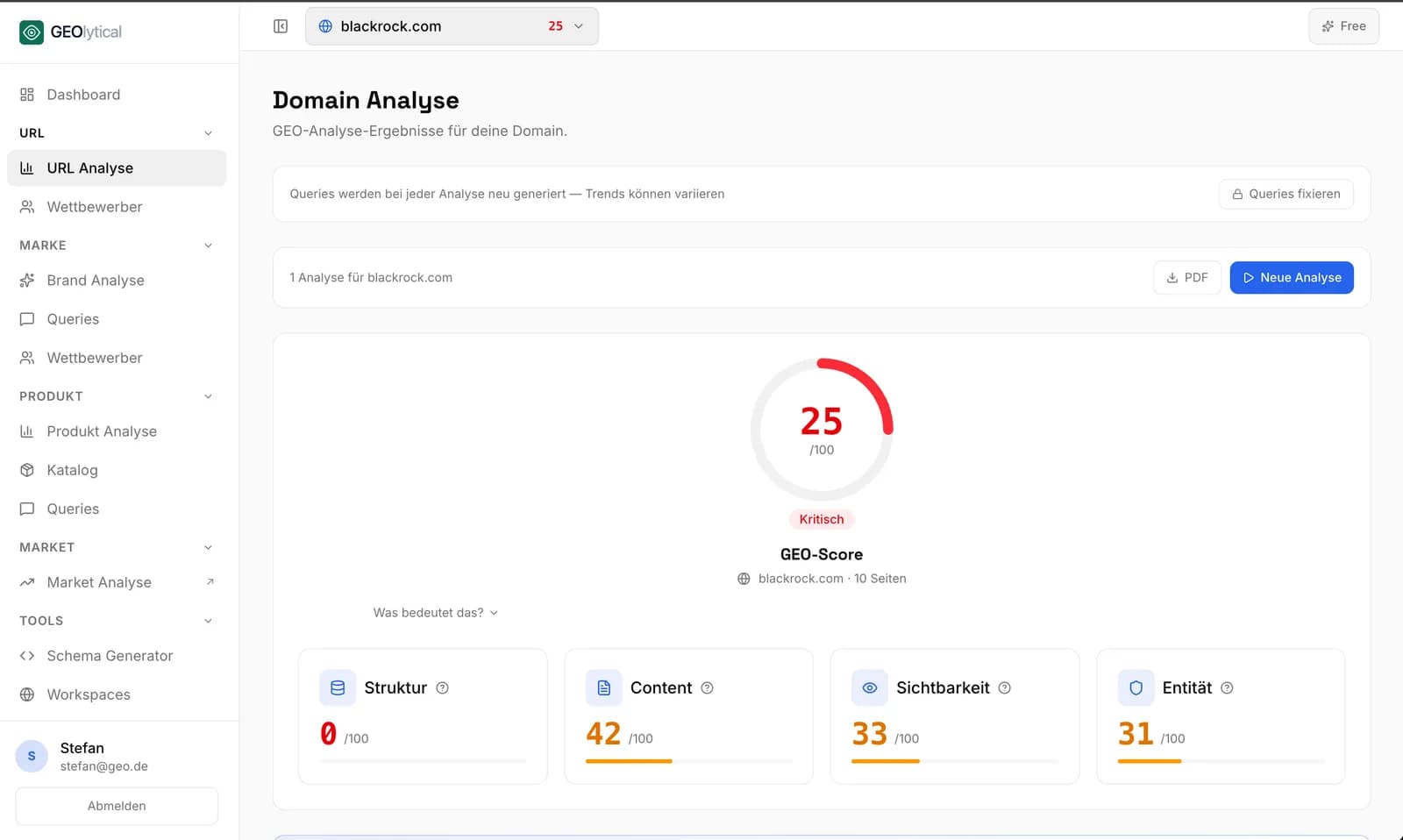Image resolution: width=1403 pixels, height=840 pixels.
Task: Click the Kritisch status badge
Action: tap(822, 519)
